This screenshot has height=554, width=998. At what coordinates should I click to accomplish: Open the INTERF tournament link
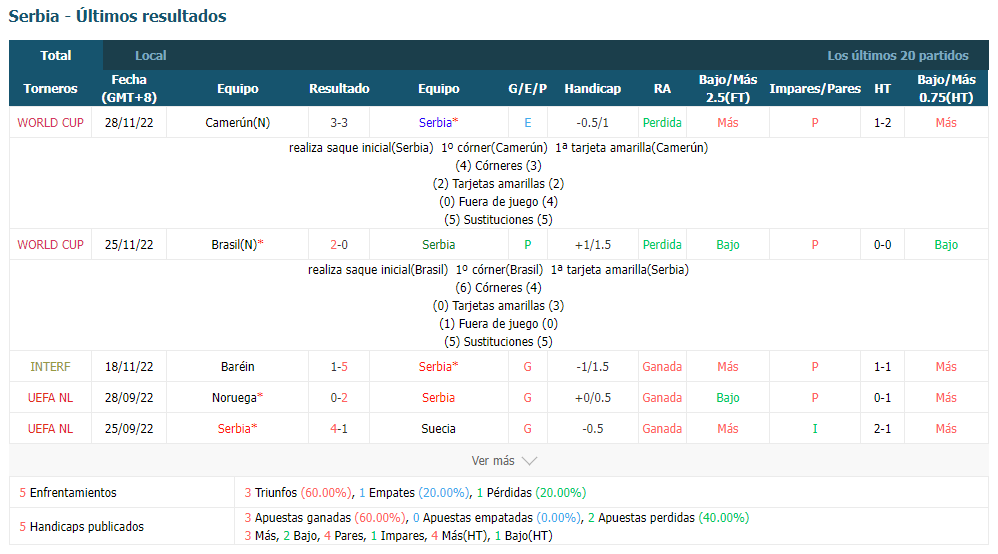[x=50, y=367]
